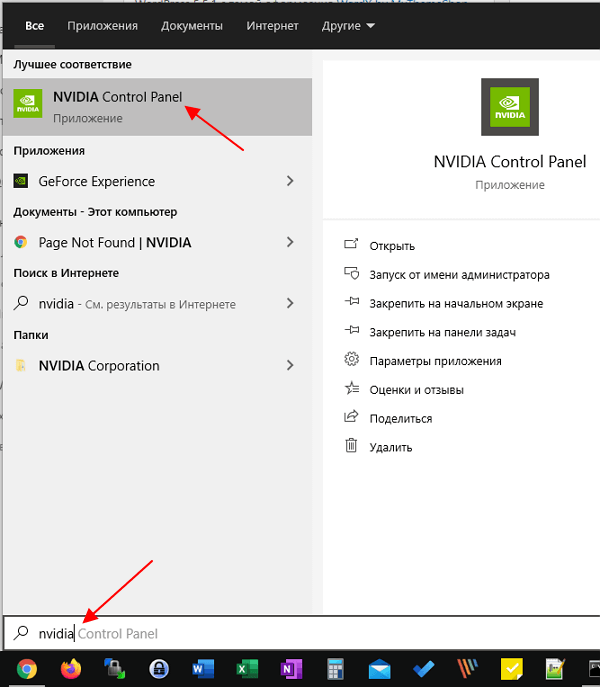Click Открыть to open the app

(392, 246)
